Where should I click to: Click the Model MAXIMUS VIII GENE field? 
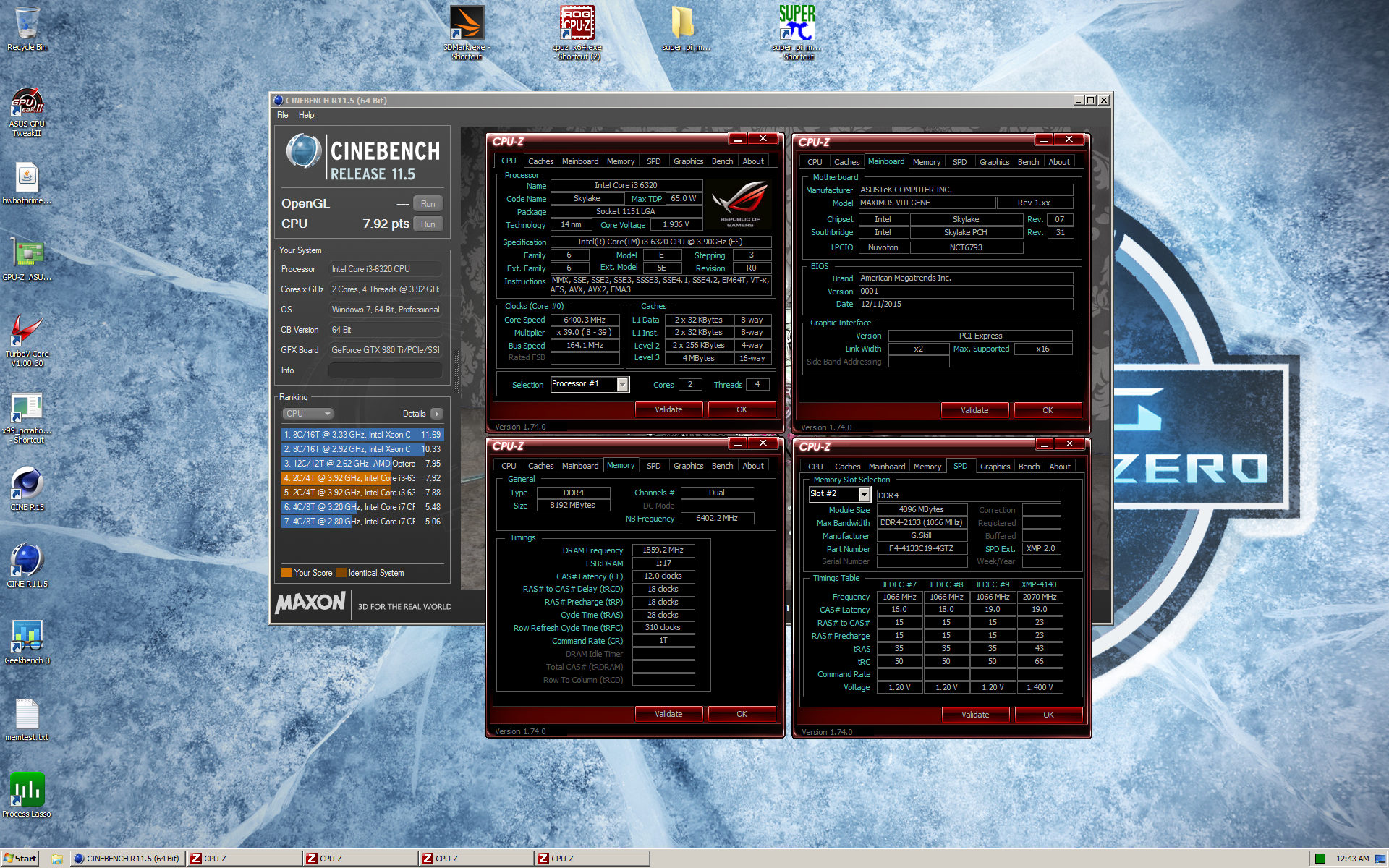(x=927, y=203)
